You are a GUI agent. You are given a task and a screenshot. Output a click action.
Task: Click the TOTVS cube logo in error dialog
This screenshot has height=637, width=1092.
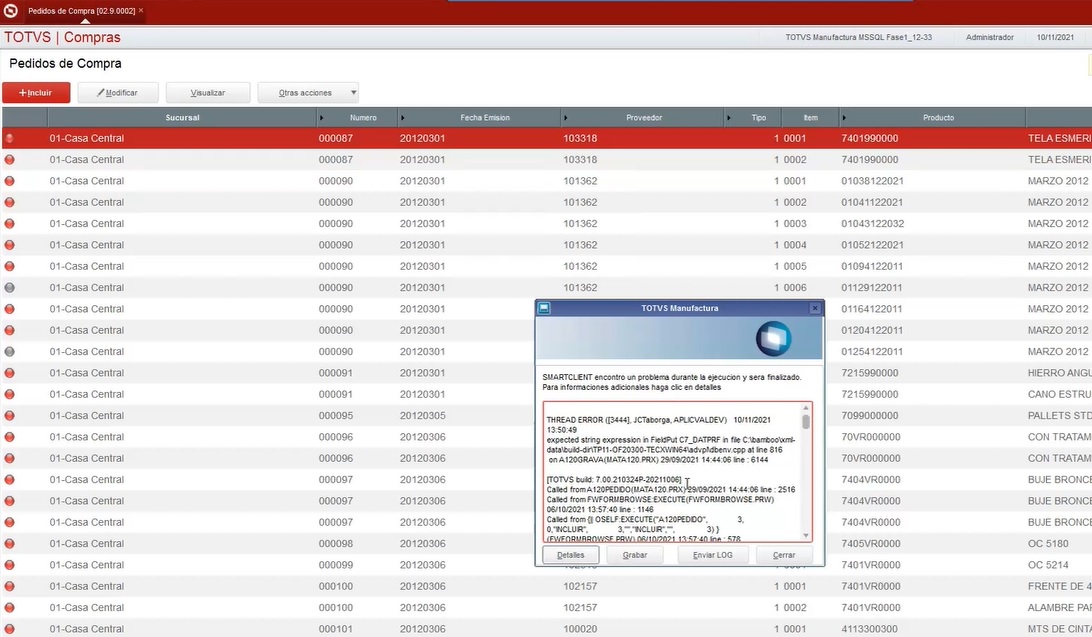pyautogui.click(x=773, y=338)
